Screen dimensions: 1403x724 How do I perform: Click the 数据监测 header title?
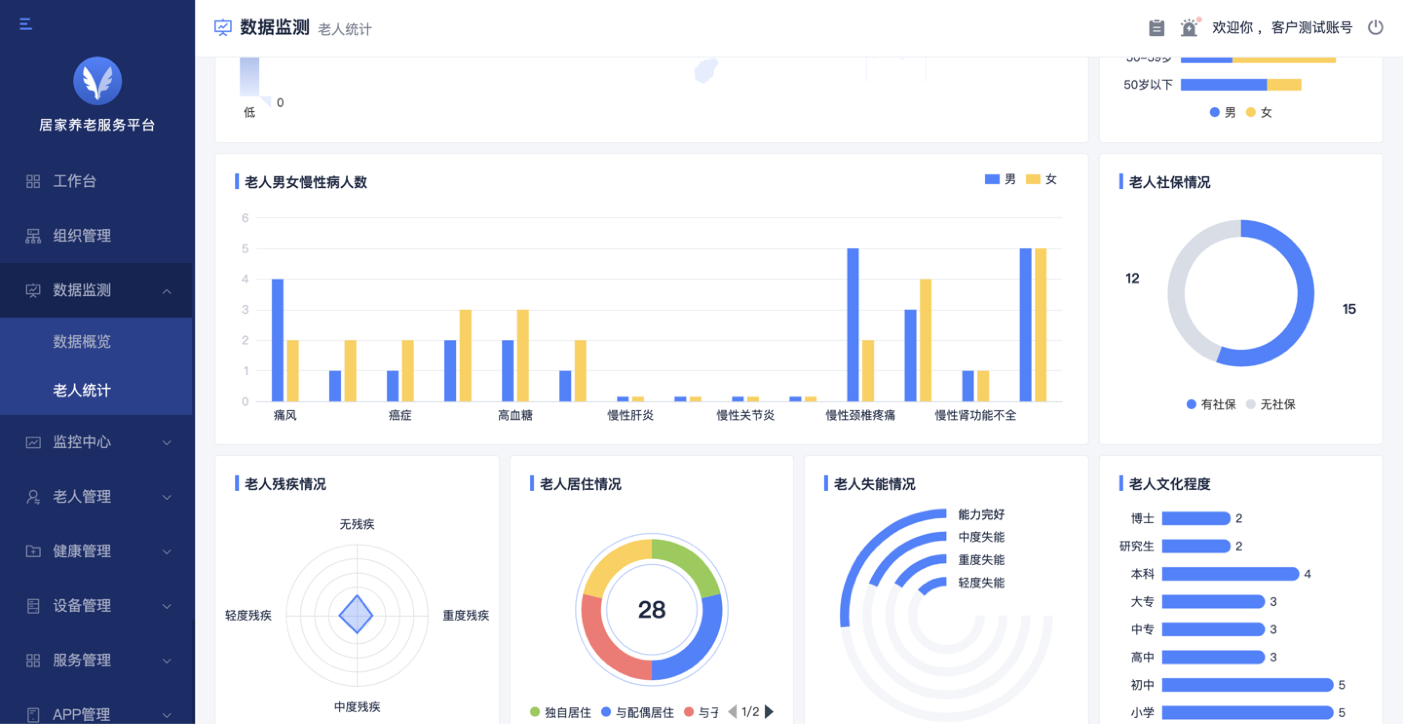point(275,28)
